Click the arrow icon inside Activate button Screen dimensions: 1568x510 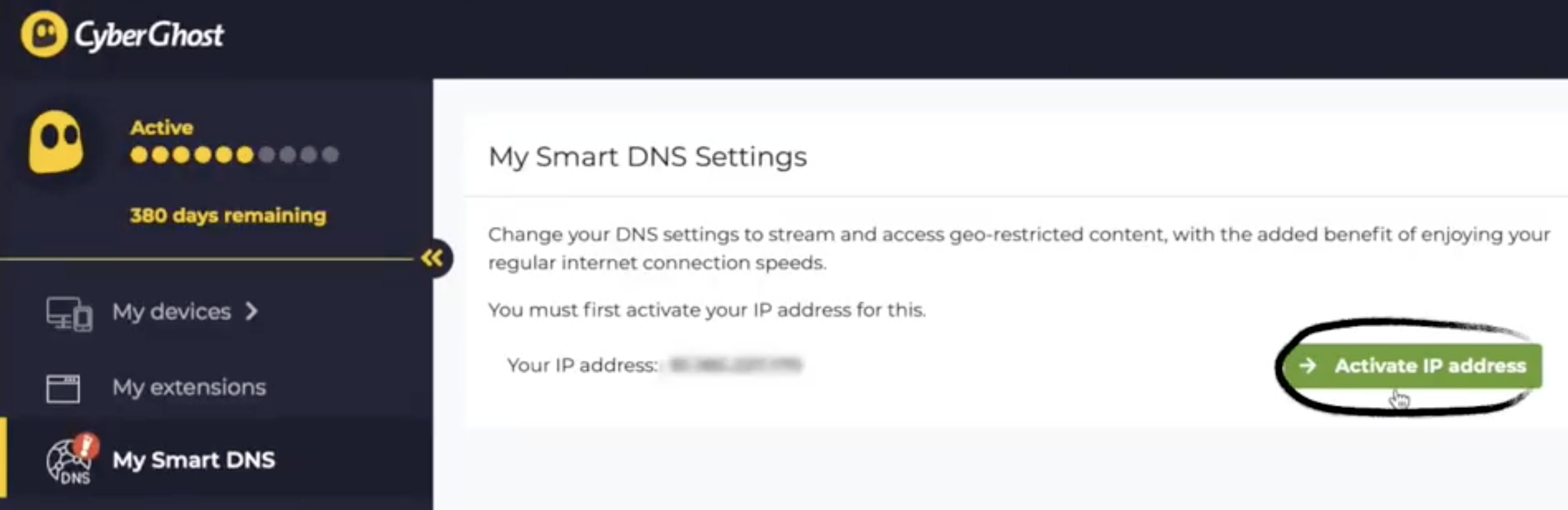pyautogui.click(x=1307, y=365)
